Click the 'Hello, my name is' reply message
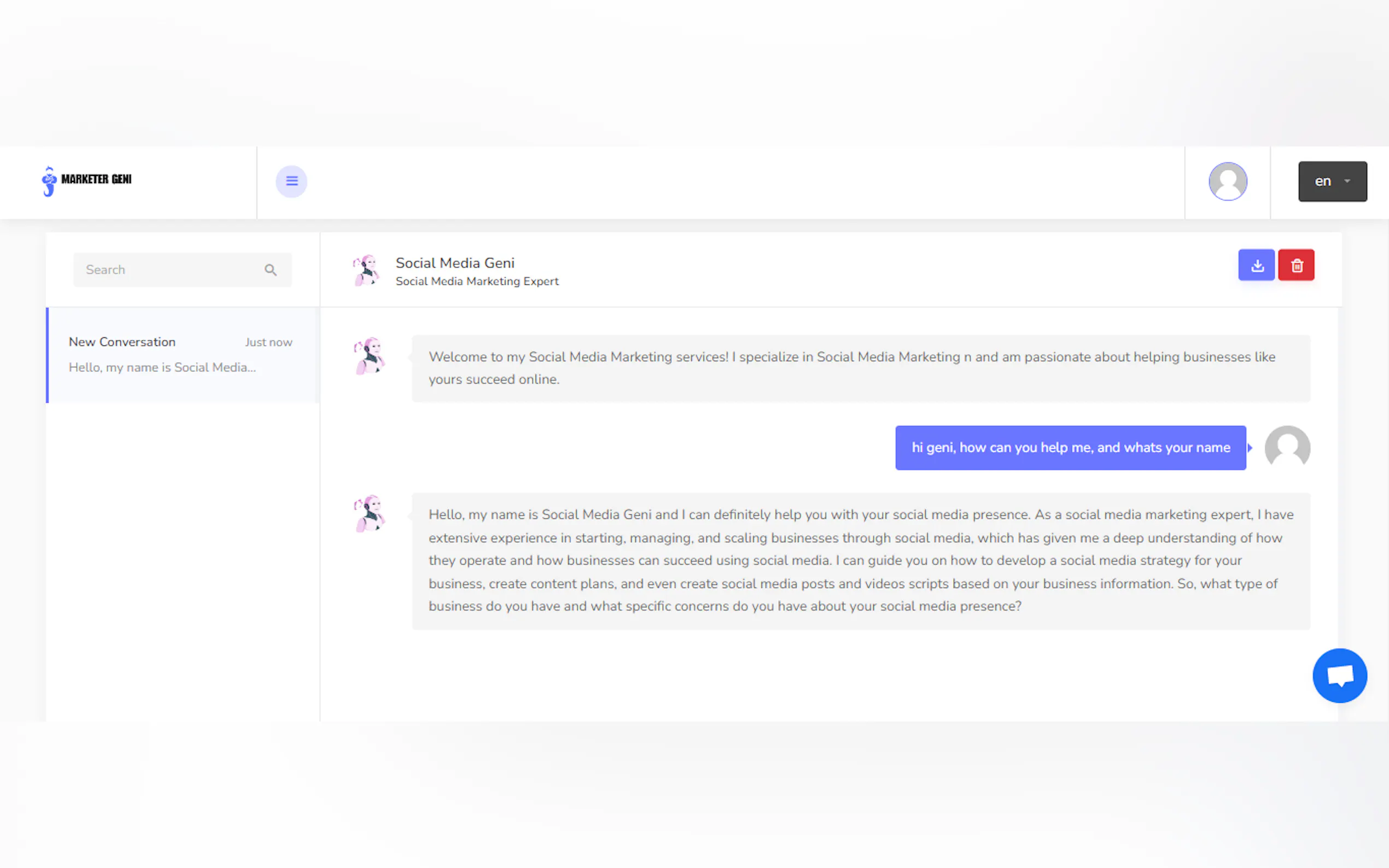The width and height of the screenshot is (1389, 868). click(x=860, y=560)
